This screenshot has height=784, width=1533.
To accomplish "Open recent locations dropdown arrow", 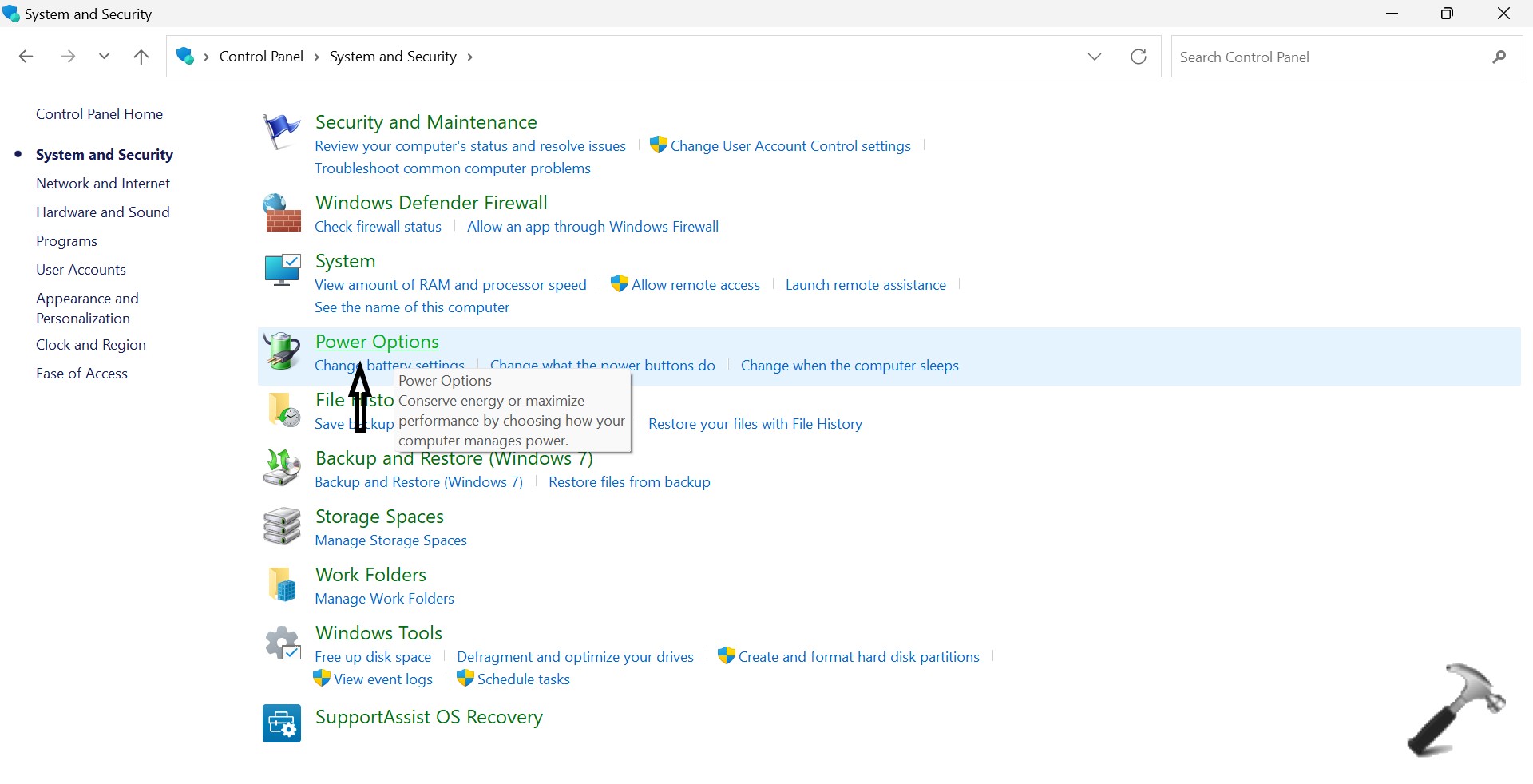I will tap(104, 57).
